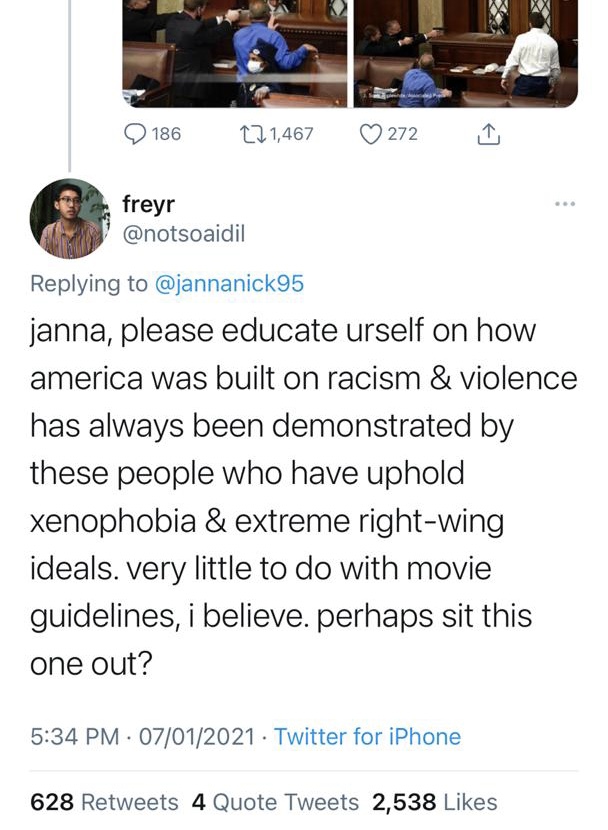Open the left photo in the parent tweet
The width and height of the screenshot is (608, 830).
coord(235,52)
